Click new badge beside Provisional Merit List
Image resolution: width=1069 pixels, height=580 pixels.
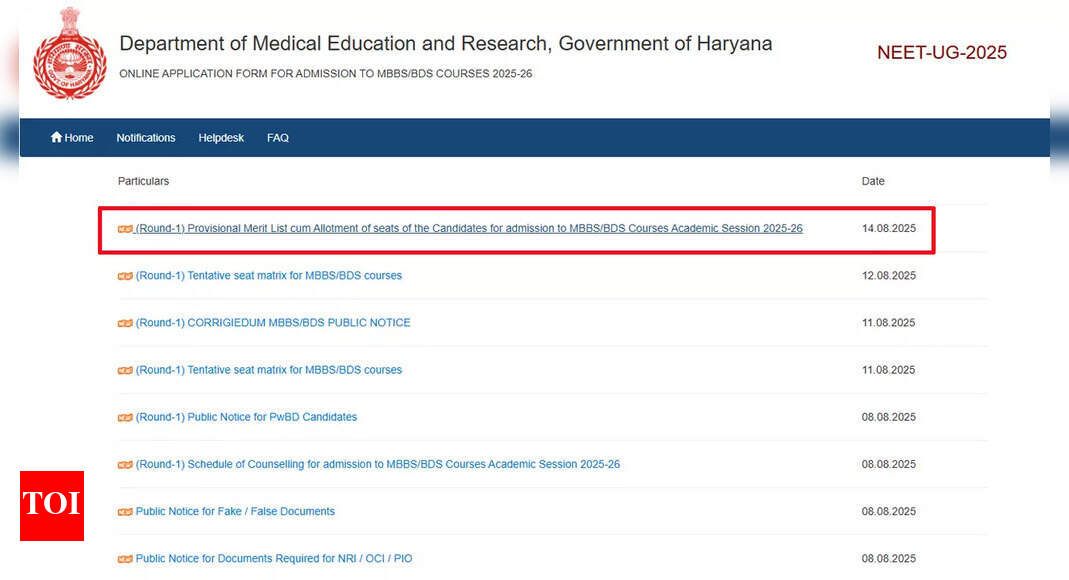[x=125, y=229]
